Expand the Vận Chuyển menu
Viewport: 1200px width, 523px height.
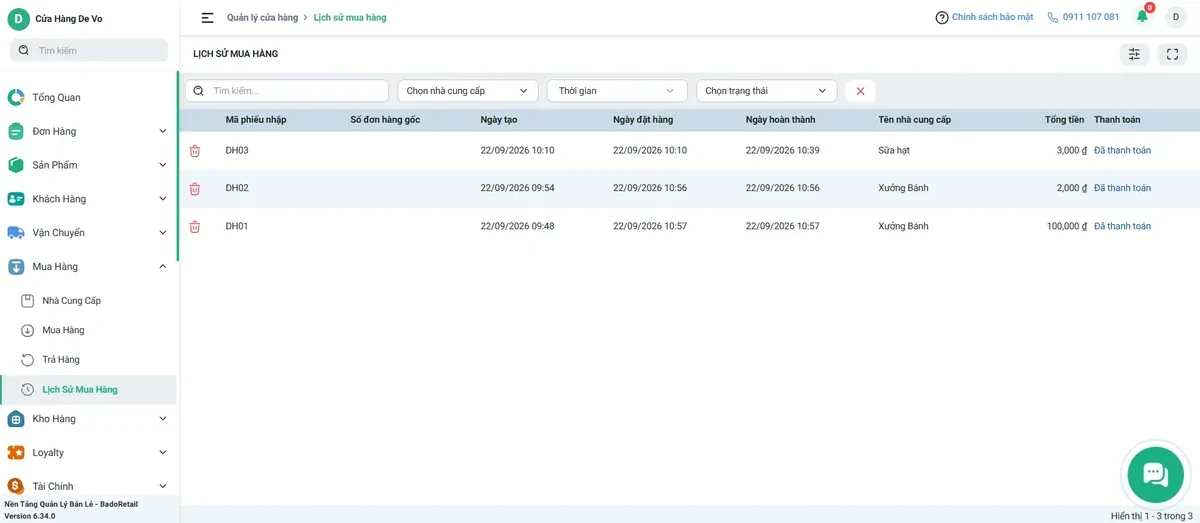click(x=88, y=233)
